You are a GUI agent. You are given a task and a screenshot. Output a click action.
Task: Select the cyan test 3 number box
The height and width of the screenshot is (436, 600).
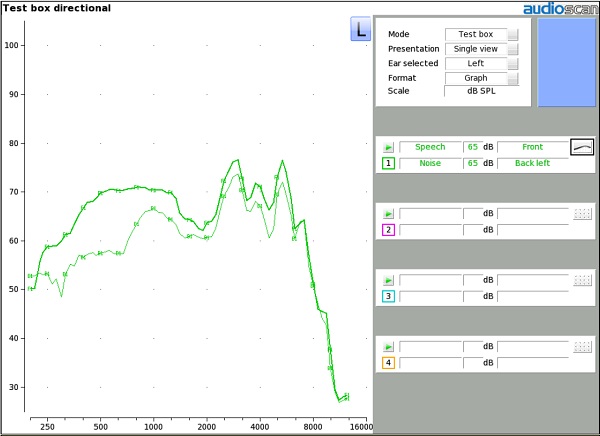click(388, 296)
